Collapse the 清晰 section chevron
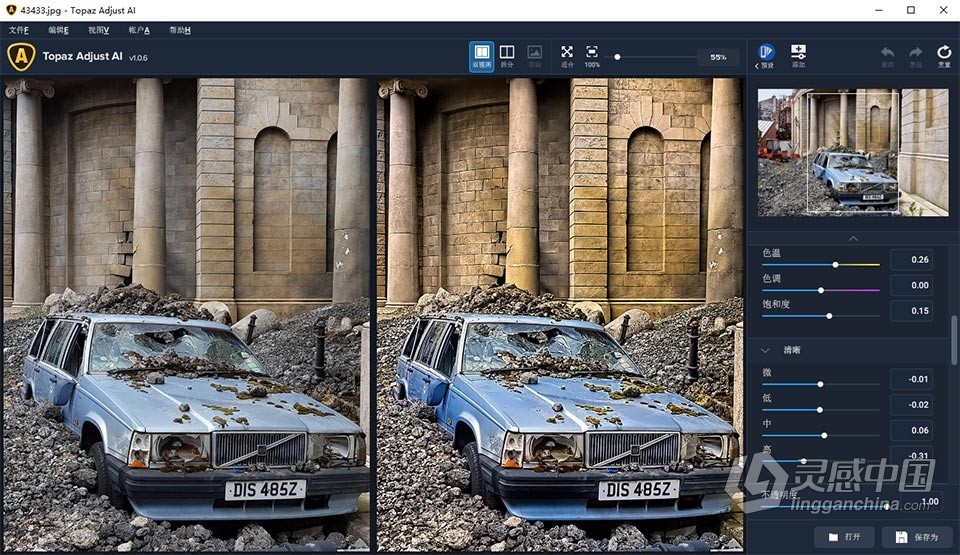 (765, 351)
